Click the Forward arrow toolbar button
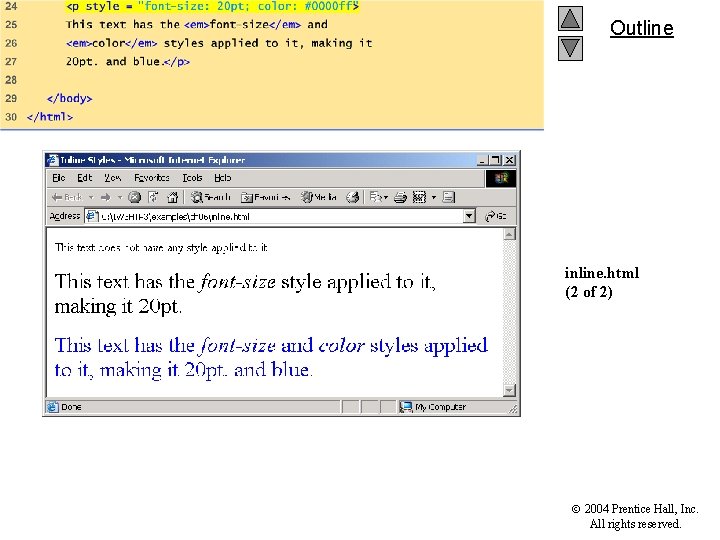The height and width of the screenshot is (540, 720). (106, 197)
